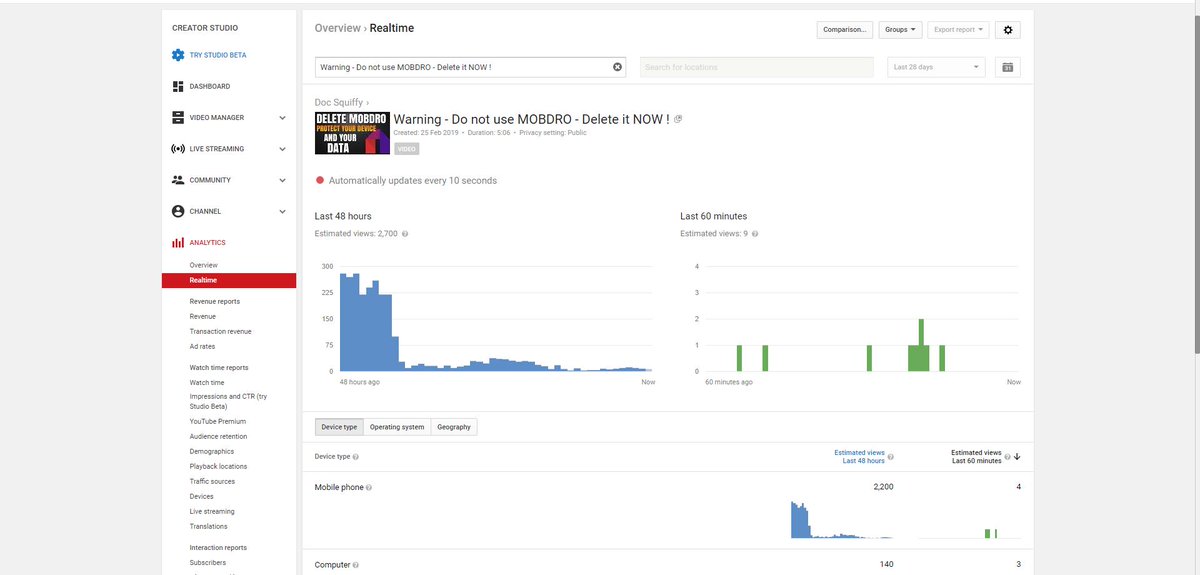Click the Creator Studio heading
Screen dimensions: 1200x575
tap(205, 28)
